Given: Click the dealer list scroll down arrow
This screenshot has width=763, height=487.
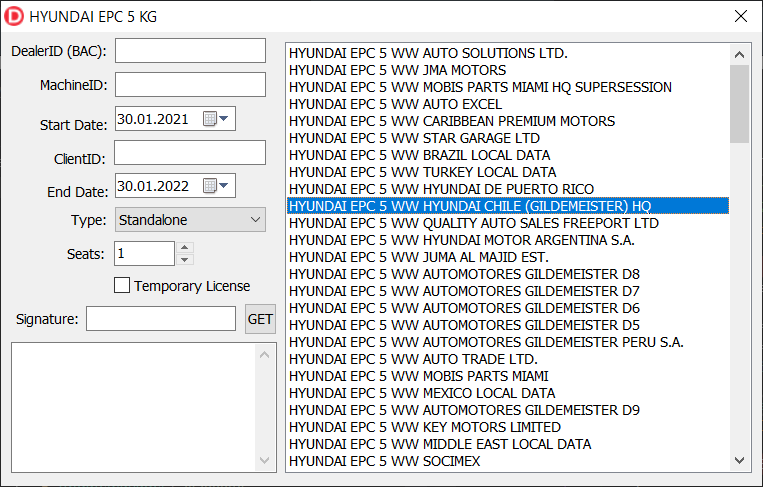Looking at the screenshot, I should point(740,460).
